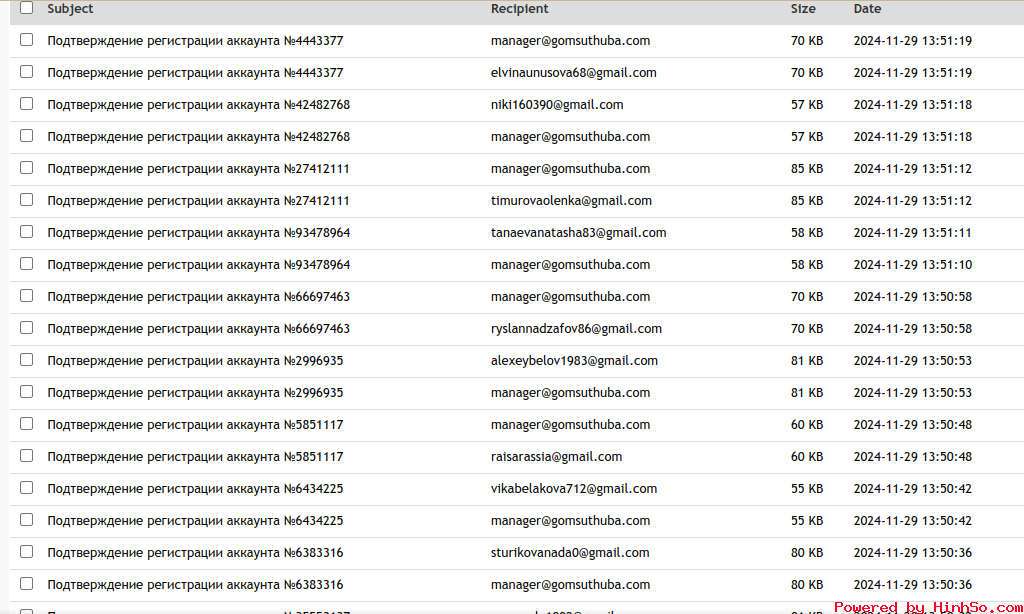This screenshot has height=614, width=1024.
Task: Click the 57 KB size in niki160390@gmail.com row
Action: click(807, 105)
